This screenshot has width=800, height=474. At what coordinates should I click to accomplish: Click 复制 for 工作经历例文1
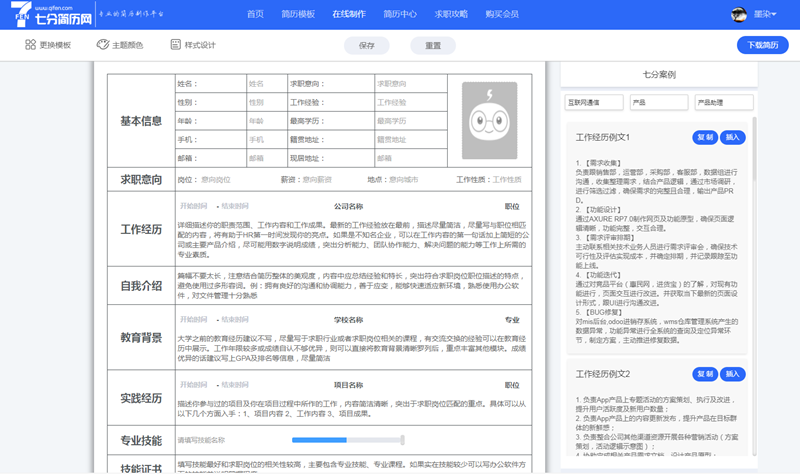point(705,137)
